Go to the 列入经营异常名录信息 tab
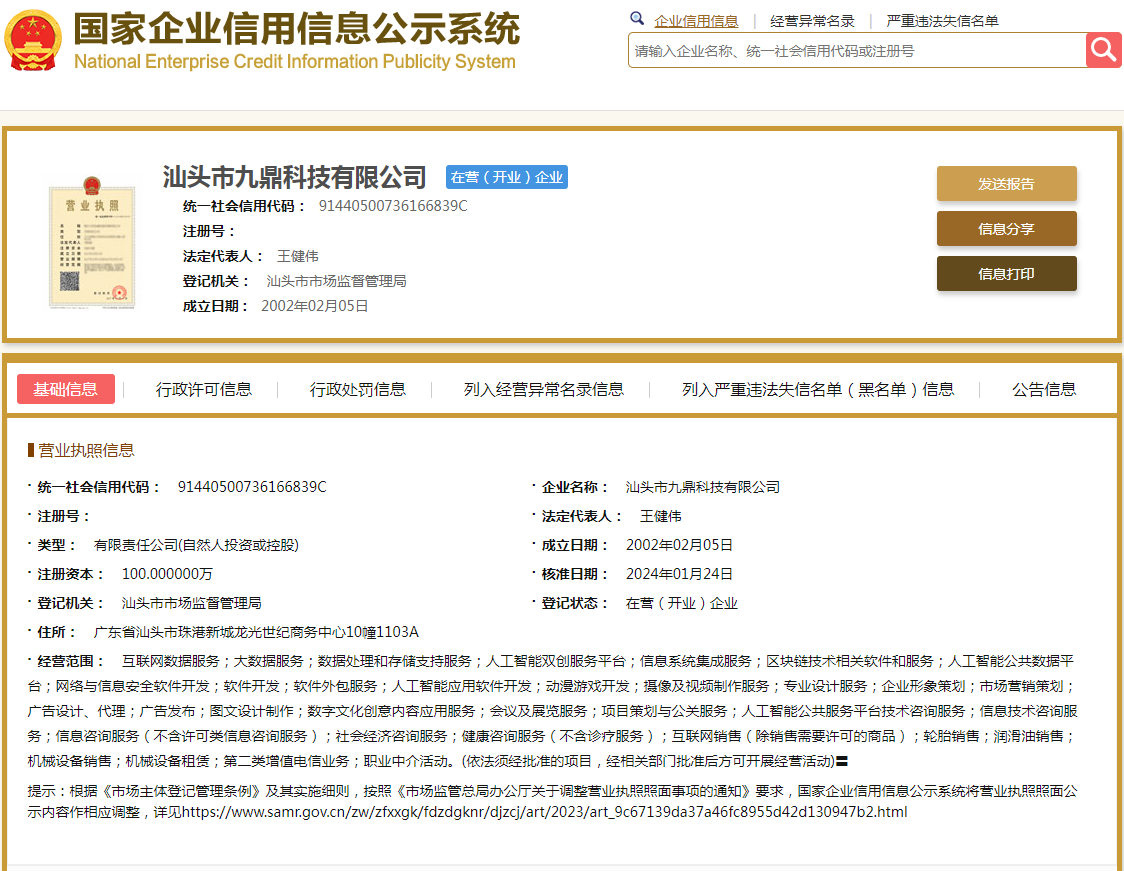Screen dimensions: 1124x871 (544, 389)
